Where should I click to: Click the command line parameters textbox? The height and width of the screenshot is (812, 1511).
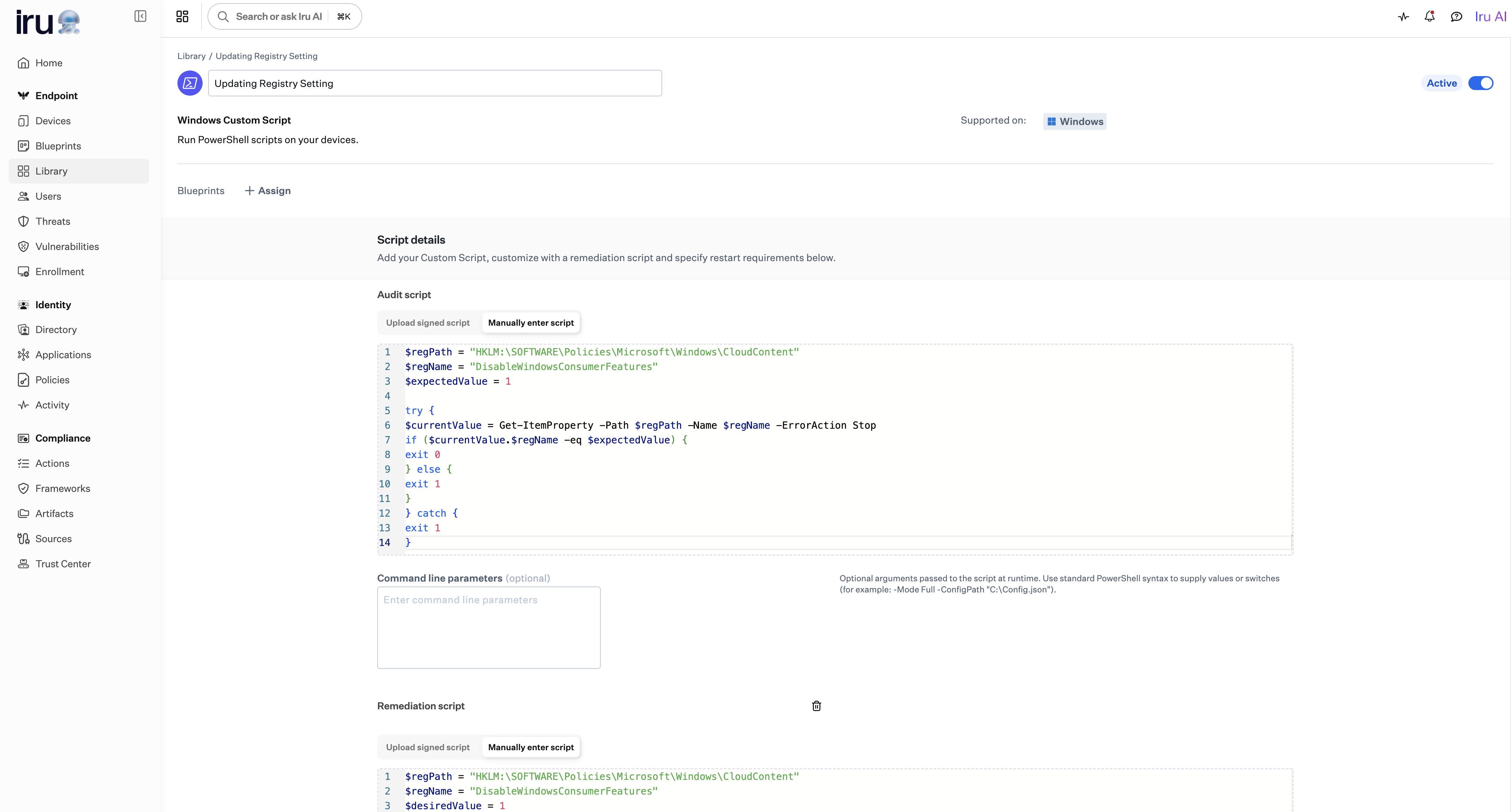[488, 627]
